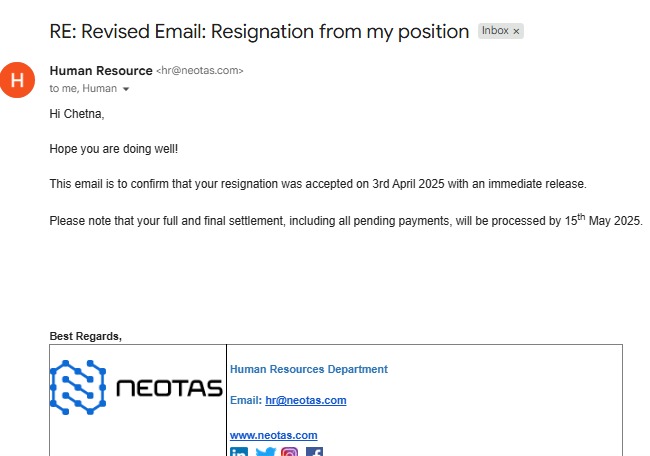Open the Instagram icon in signature
Image resolution: width=650 pixels, height=456 pixels.
[290, 452]
